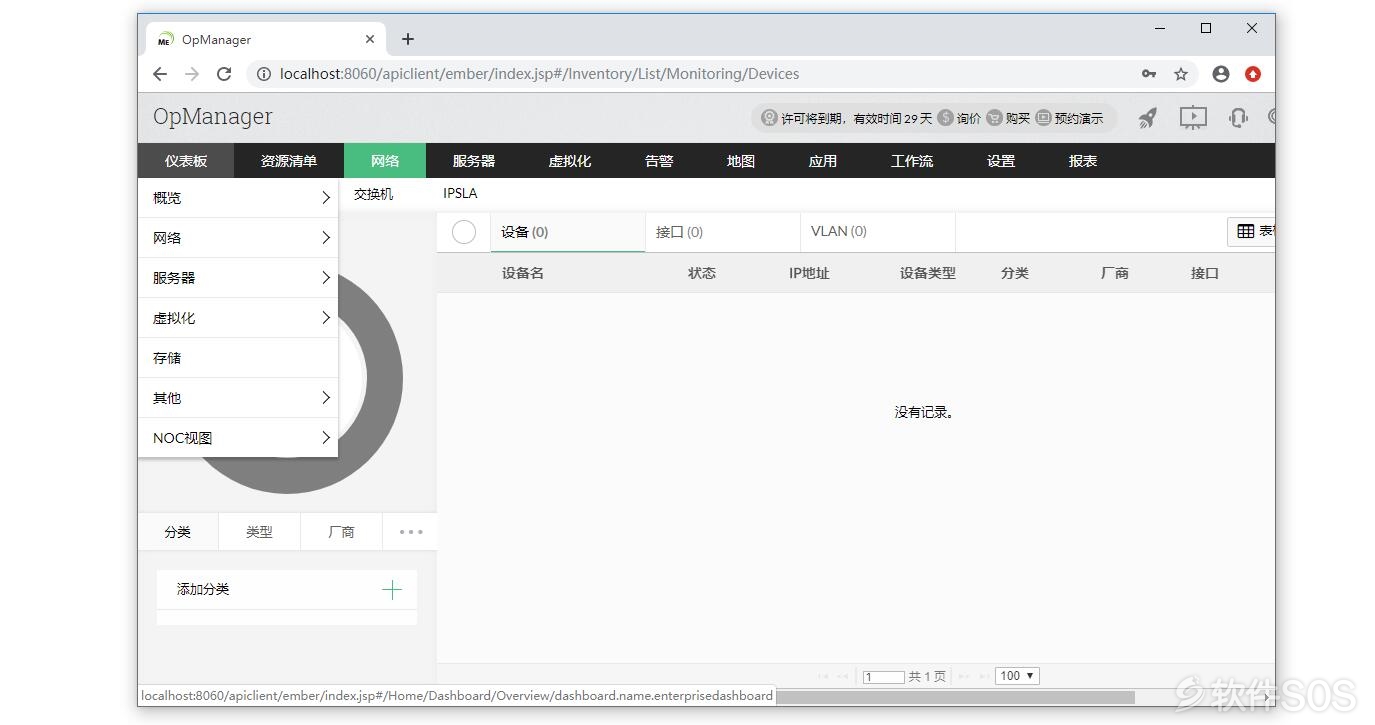Image resolution: width=1375 pixels, height=725 pixels.
Task: Click the browser back arrow
Action: click(160, 74)
